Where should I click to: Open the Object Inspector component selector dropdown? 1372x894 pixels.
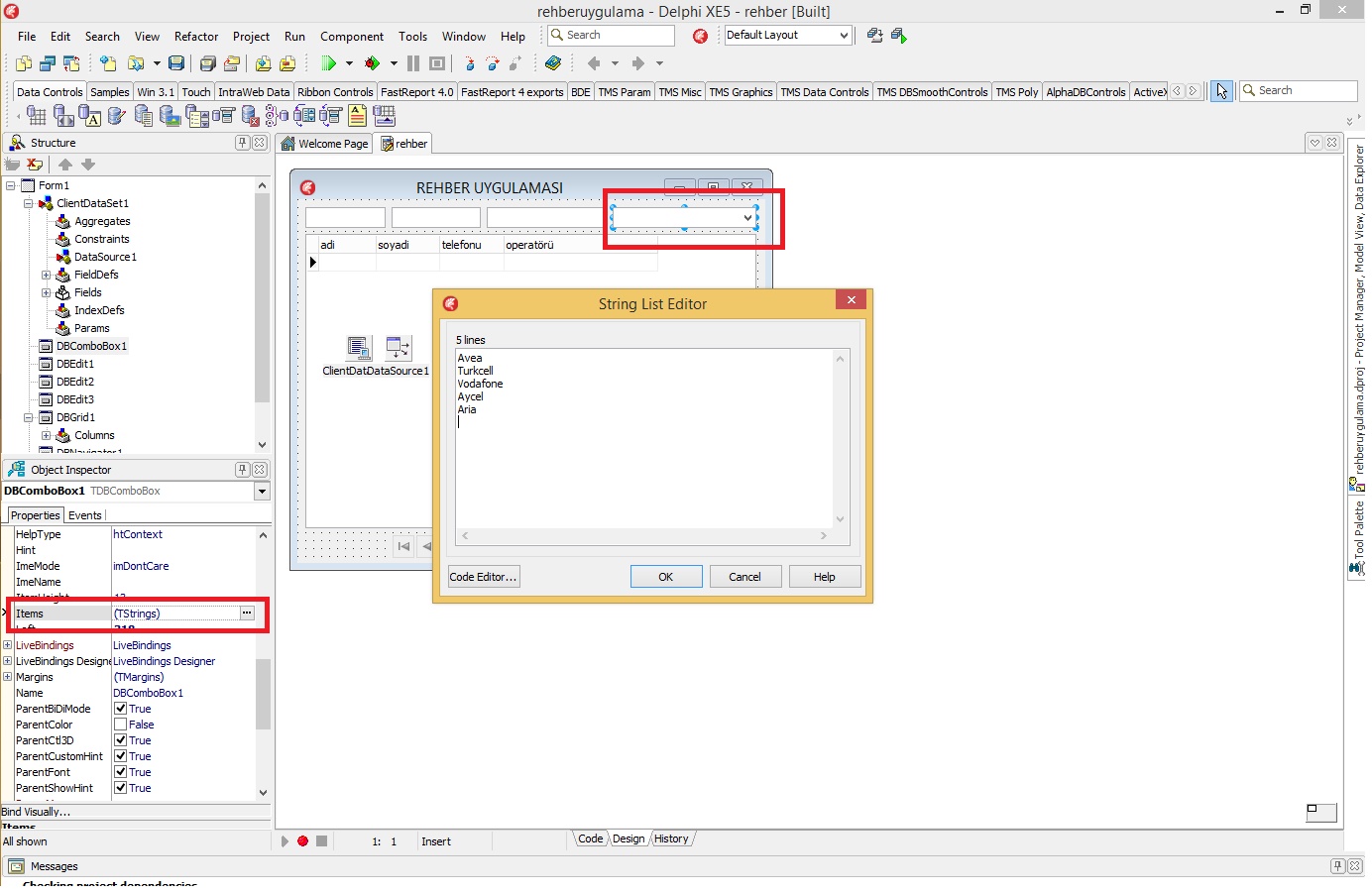pos(262,492)
